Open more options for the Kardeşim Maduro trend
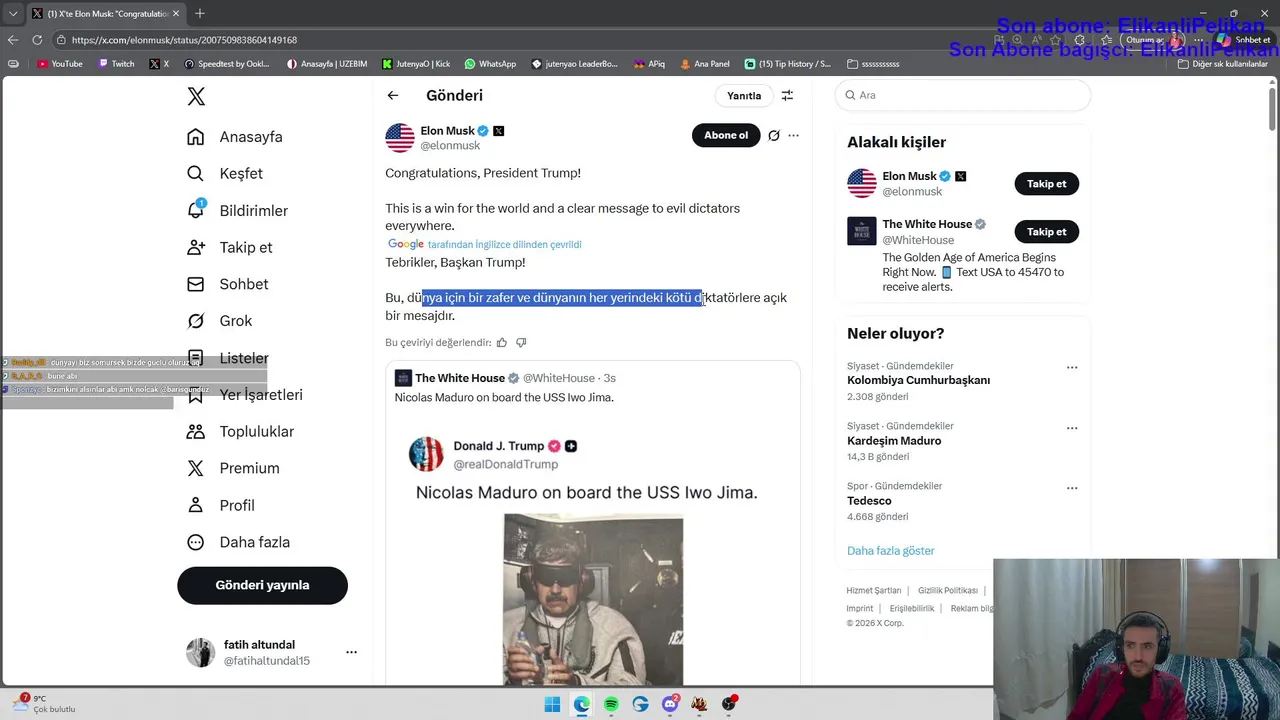1280x720 pixels. [1072, 428]
